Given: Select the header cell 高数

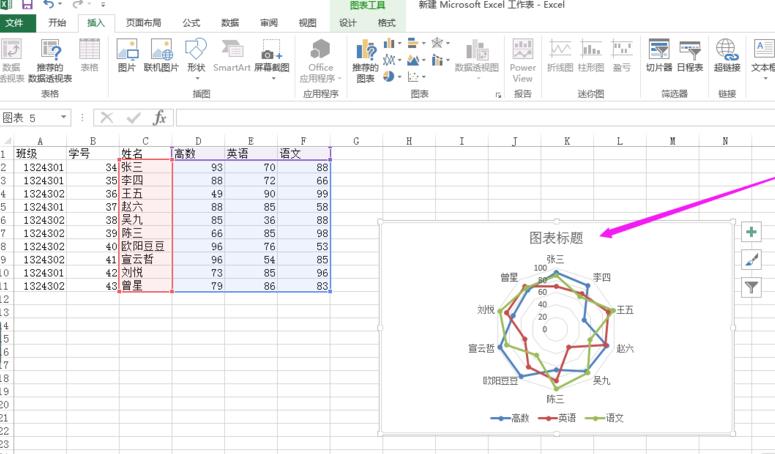Looking at the screenshot, I should (x=198, y=154).
